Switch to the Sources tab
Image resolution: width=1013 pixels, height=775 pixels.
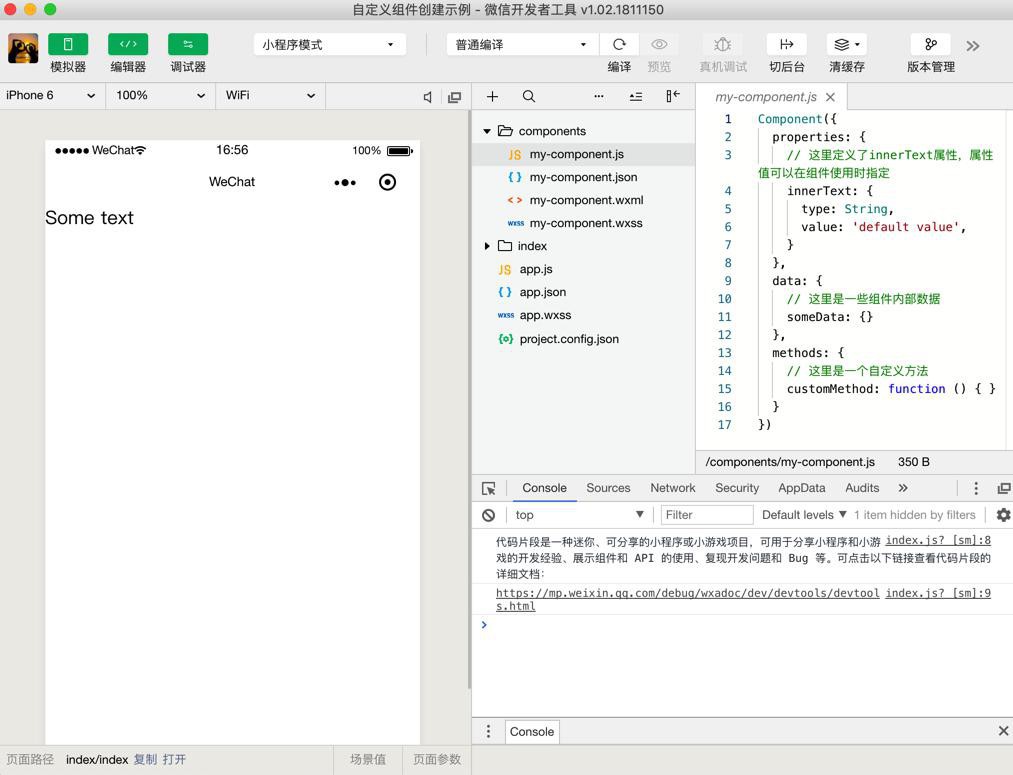(x=608, y=488)
